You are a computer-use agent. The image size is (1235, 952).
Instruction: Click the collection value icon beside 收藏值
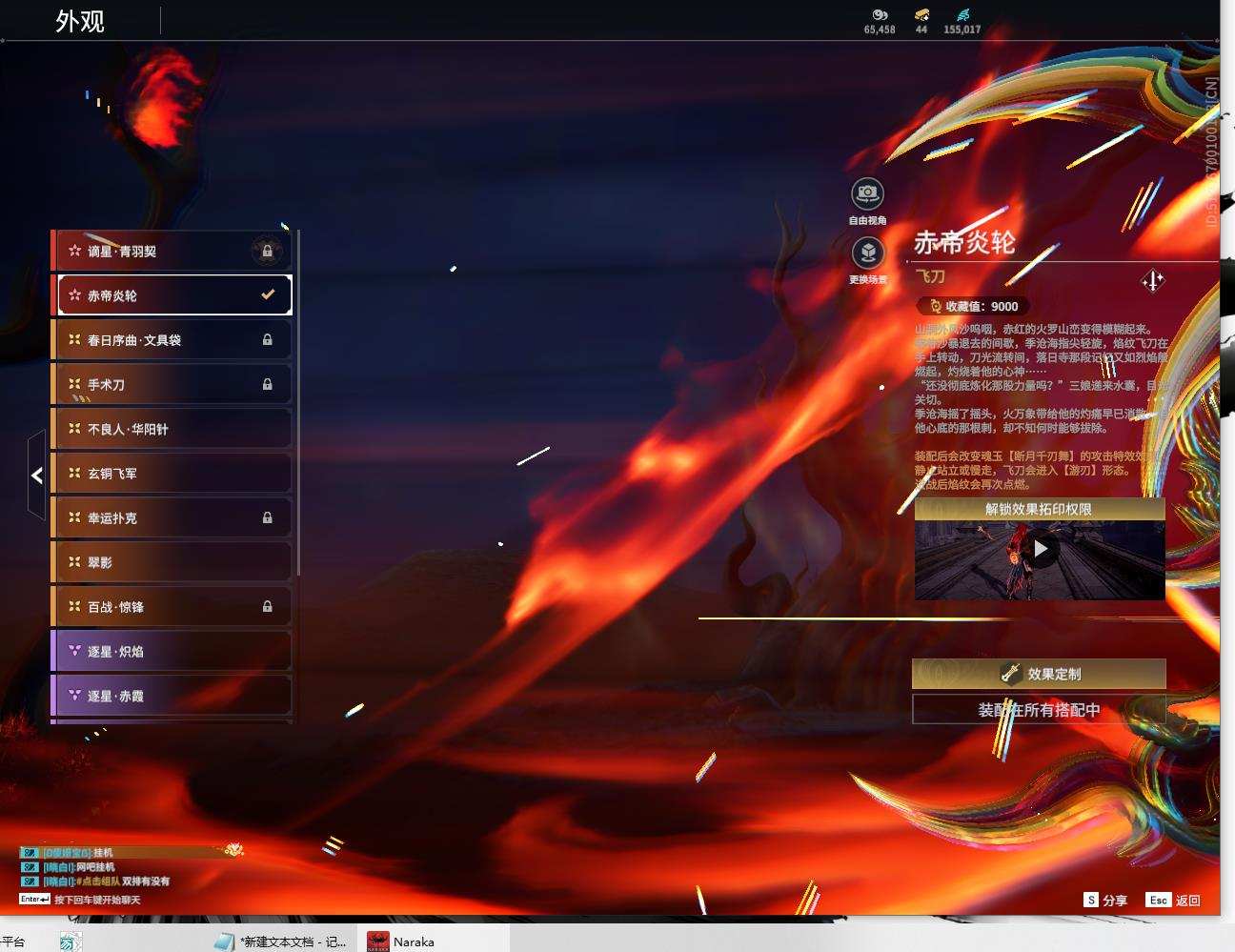coord(935,306)
